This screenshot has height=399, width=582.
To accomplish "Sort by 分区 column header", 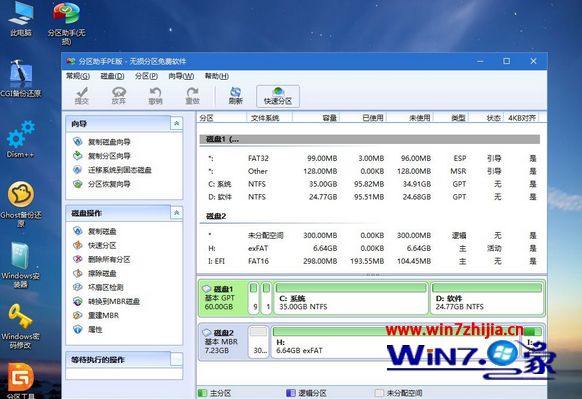I will tap(222, 118).
